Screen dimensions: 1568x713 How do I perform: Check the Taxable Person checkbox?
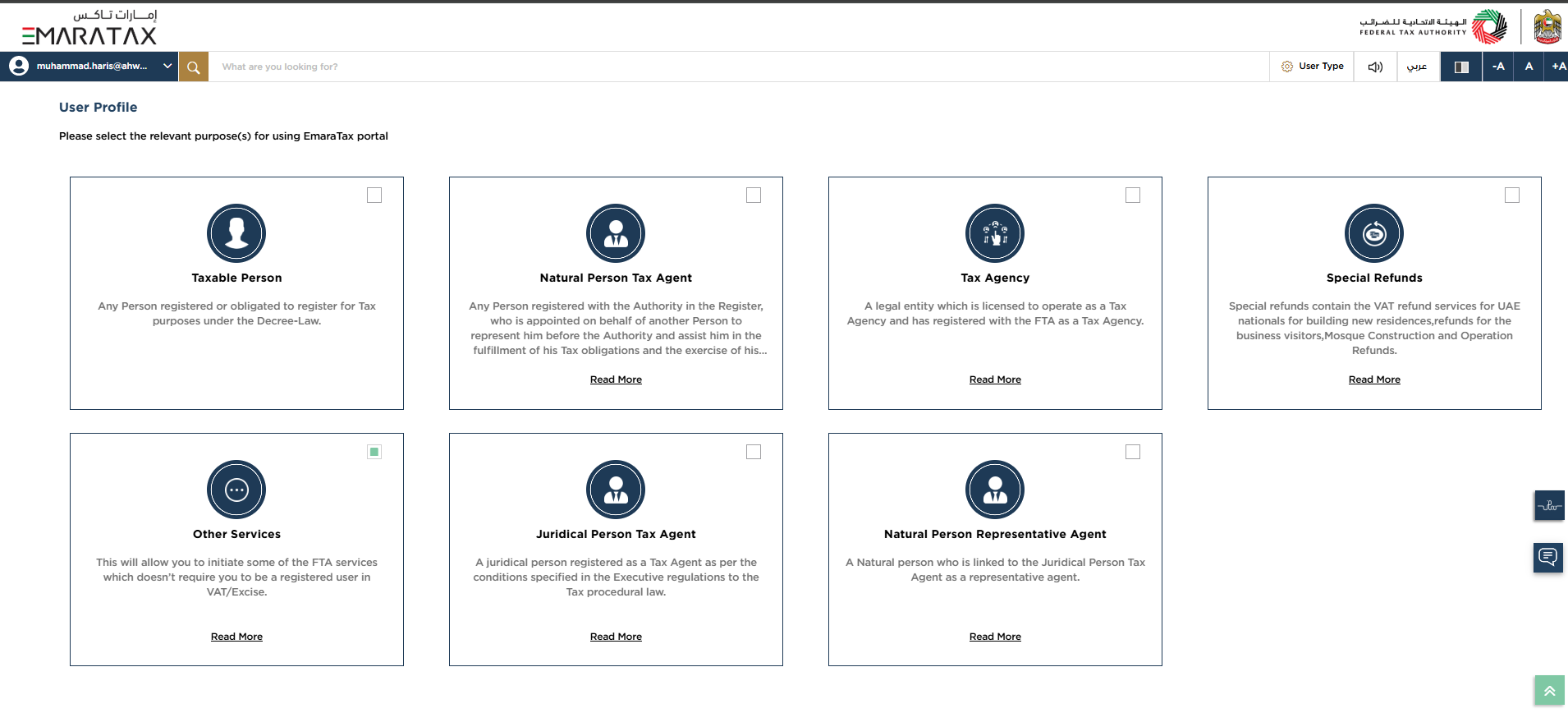pos(374,195)
